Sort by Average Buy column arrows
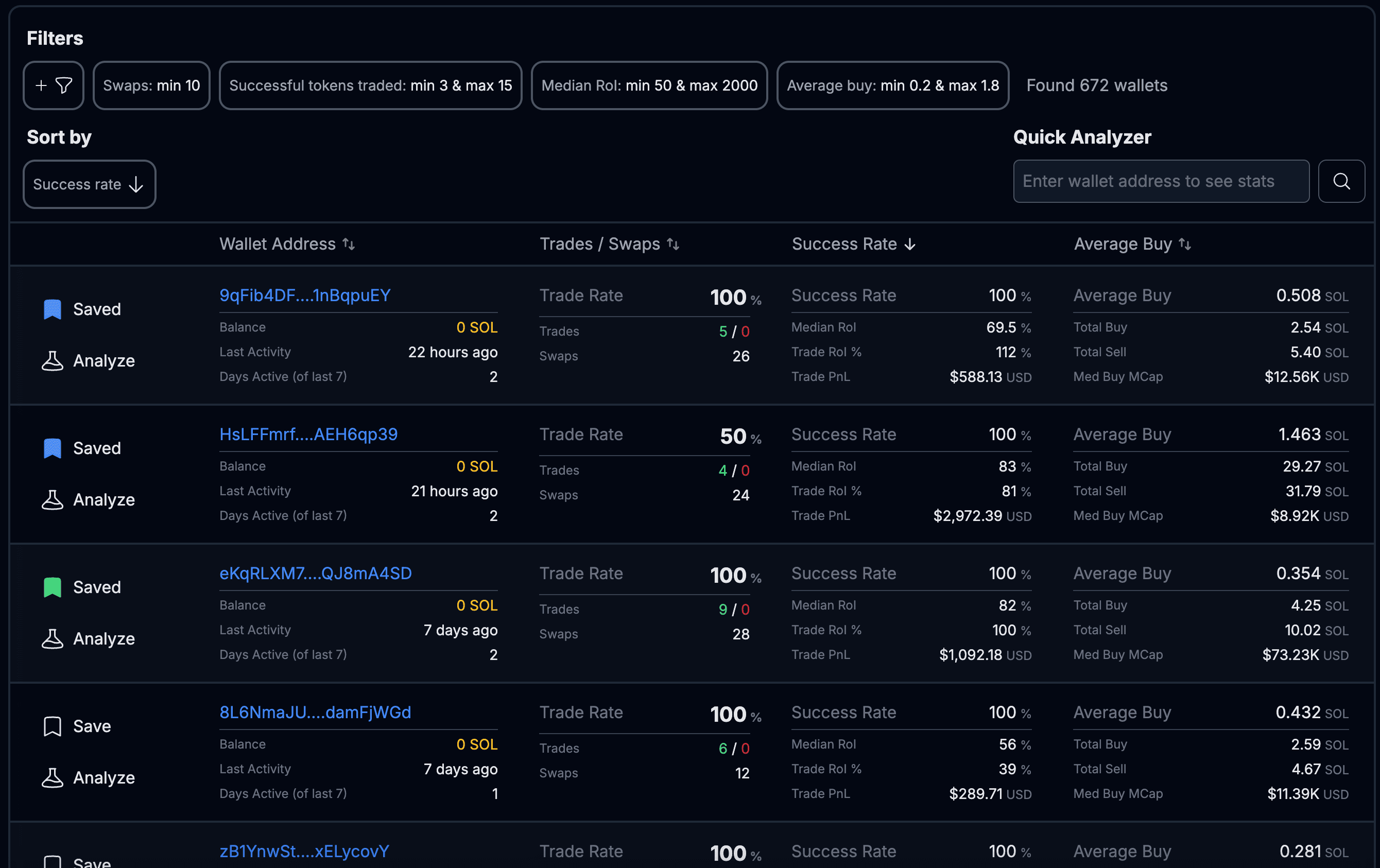The image size is (1380, 868). 1184,244
